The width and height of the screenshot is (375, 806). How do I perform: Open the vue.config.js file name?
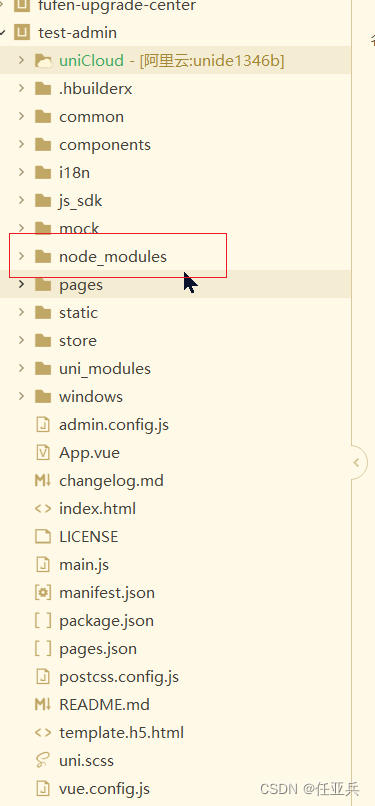[105, 789]
